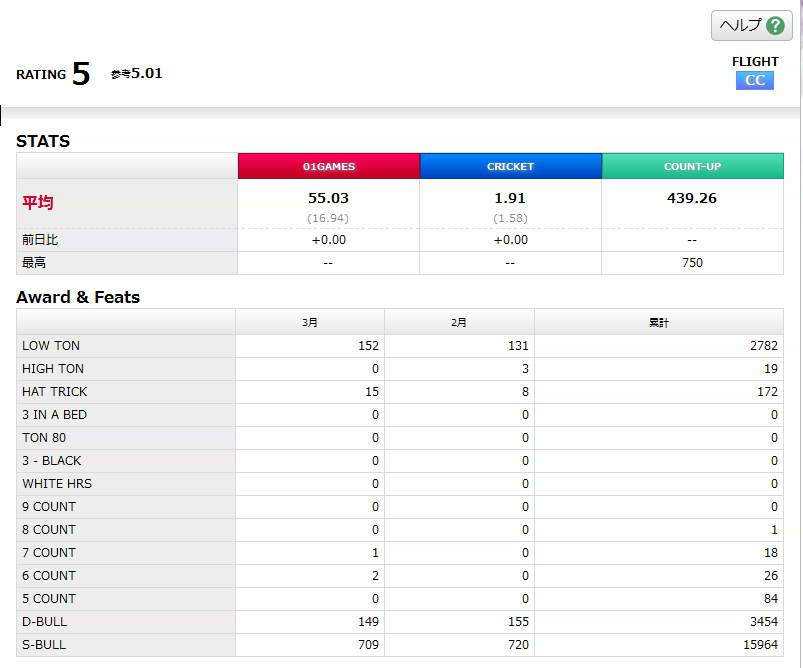The image size is (803, 668).
Task: Select the 01GAMES column header
Action: (329, 166)
